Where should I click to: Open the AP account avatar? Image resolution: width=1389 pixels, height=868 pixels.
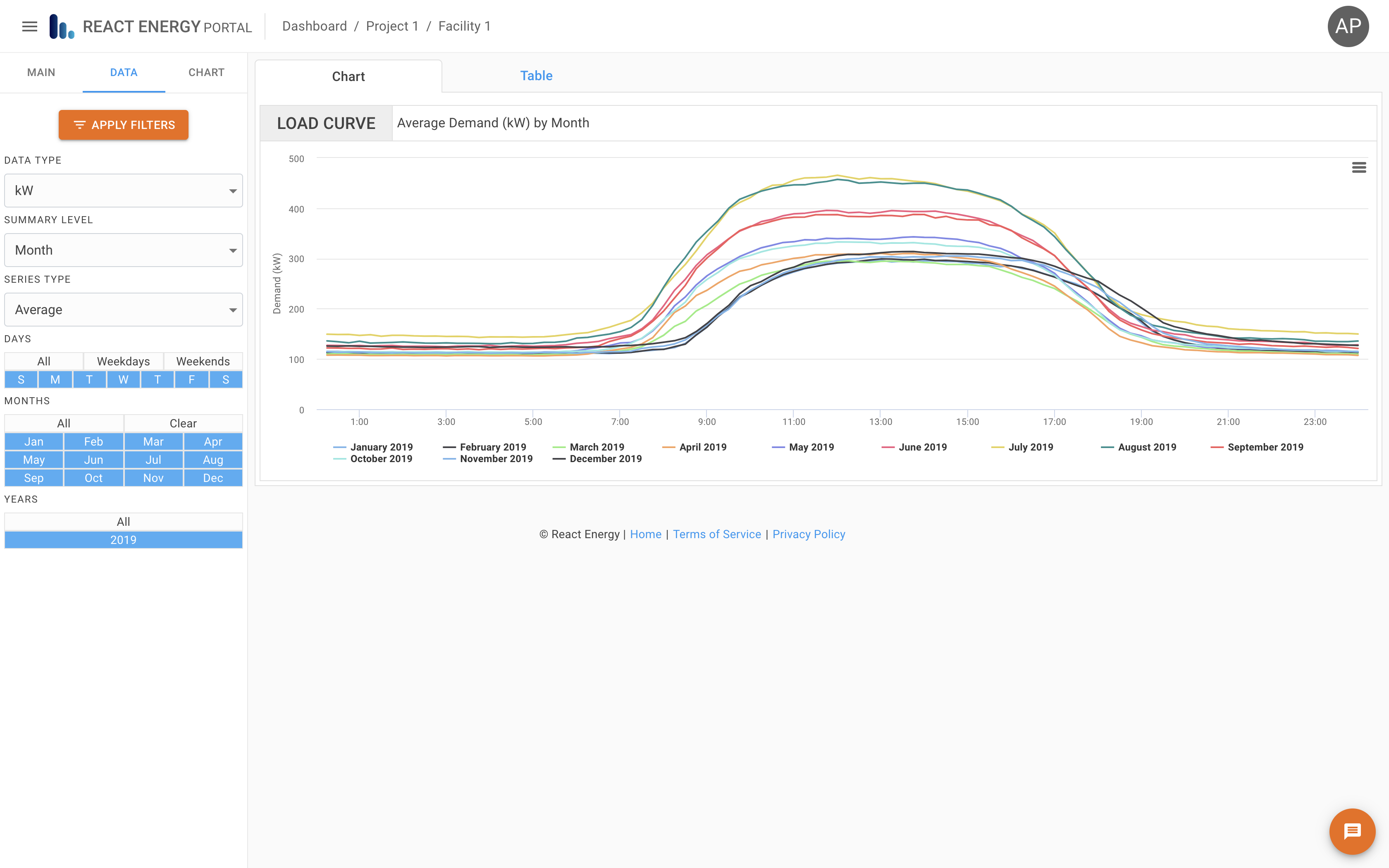[1348, 26]
